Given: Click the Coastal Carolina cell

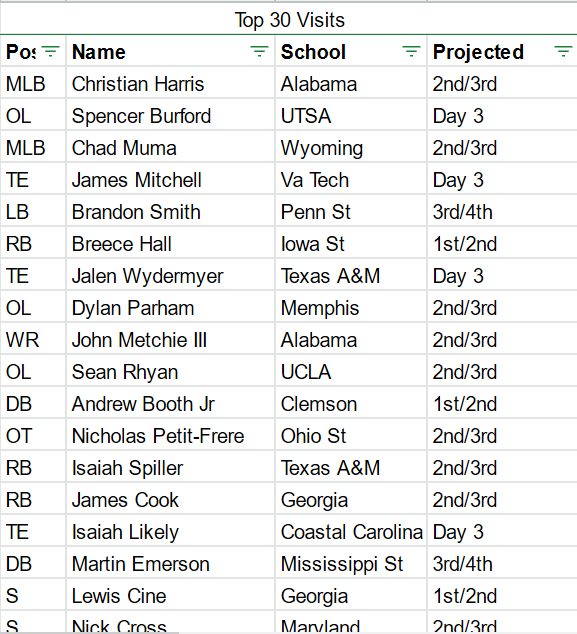Looking at the screenshot, I should coord(351,532).
